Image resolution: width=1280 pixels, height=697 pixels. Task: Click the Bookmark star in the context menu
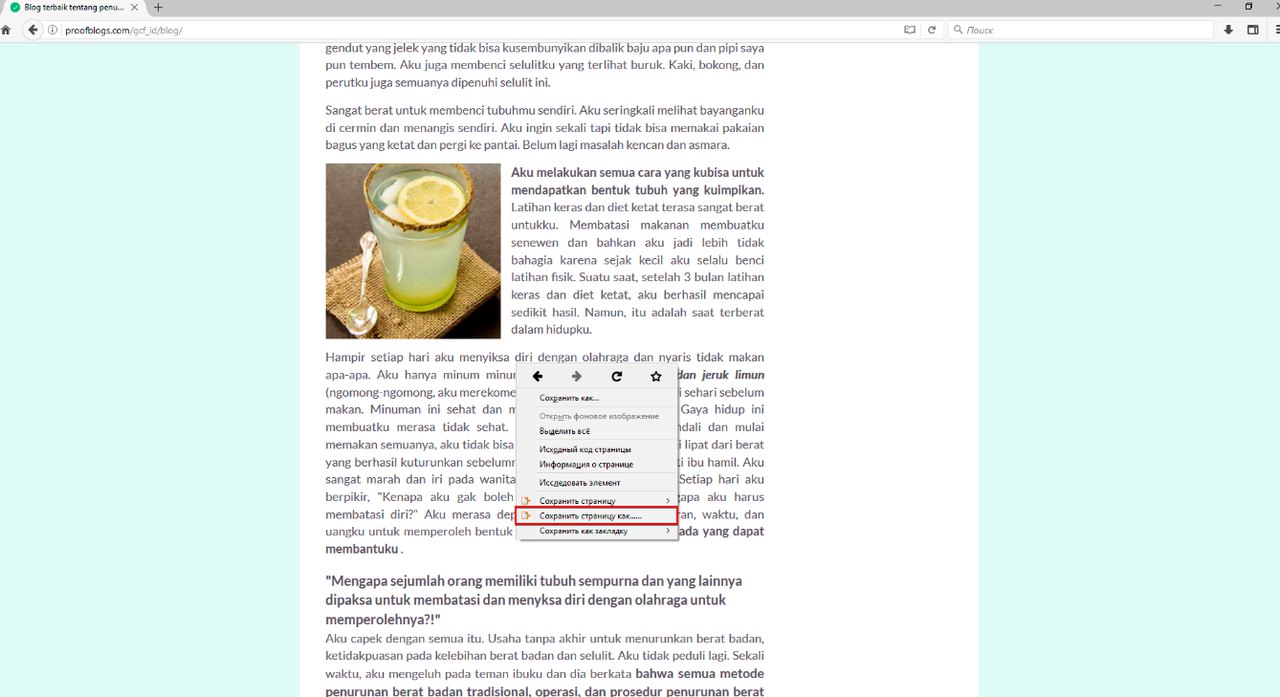point(656,377)
